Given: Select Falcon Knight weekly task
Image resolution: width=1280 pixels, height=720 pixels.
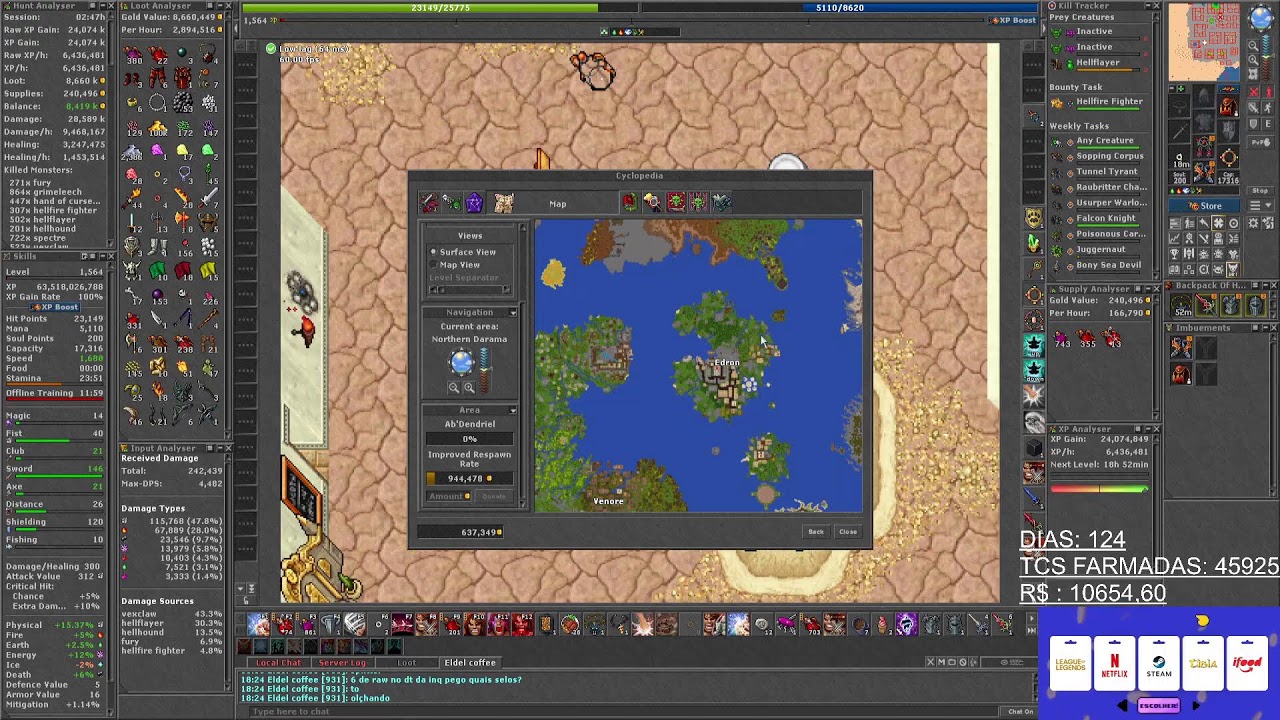Looking at the screenshot, I should pyautogui.click(x=1105, y=218).
